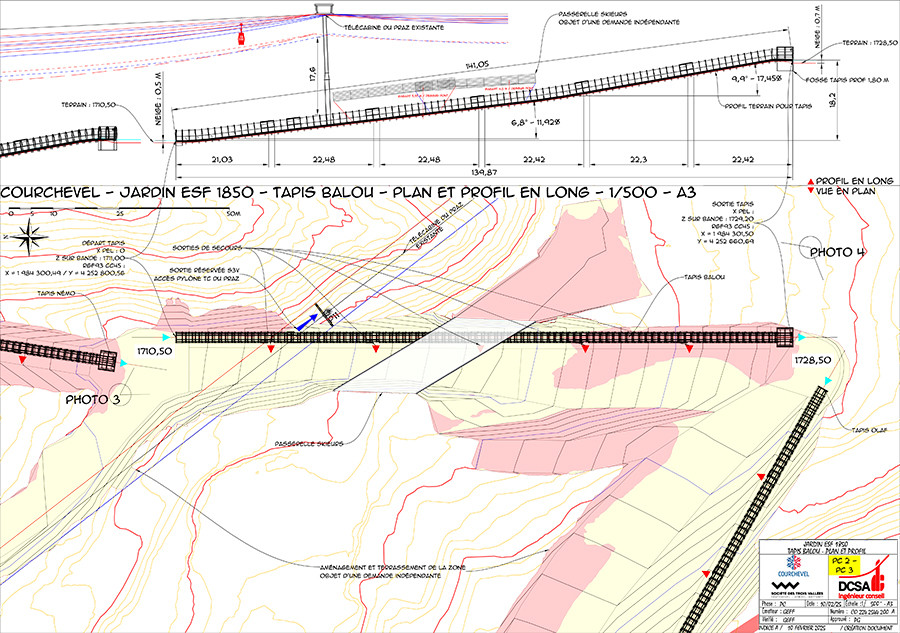
Task: Click the 0 to 50M scale bar
Action: coord(119,209)
